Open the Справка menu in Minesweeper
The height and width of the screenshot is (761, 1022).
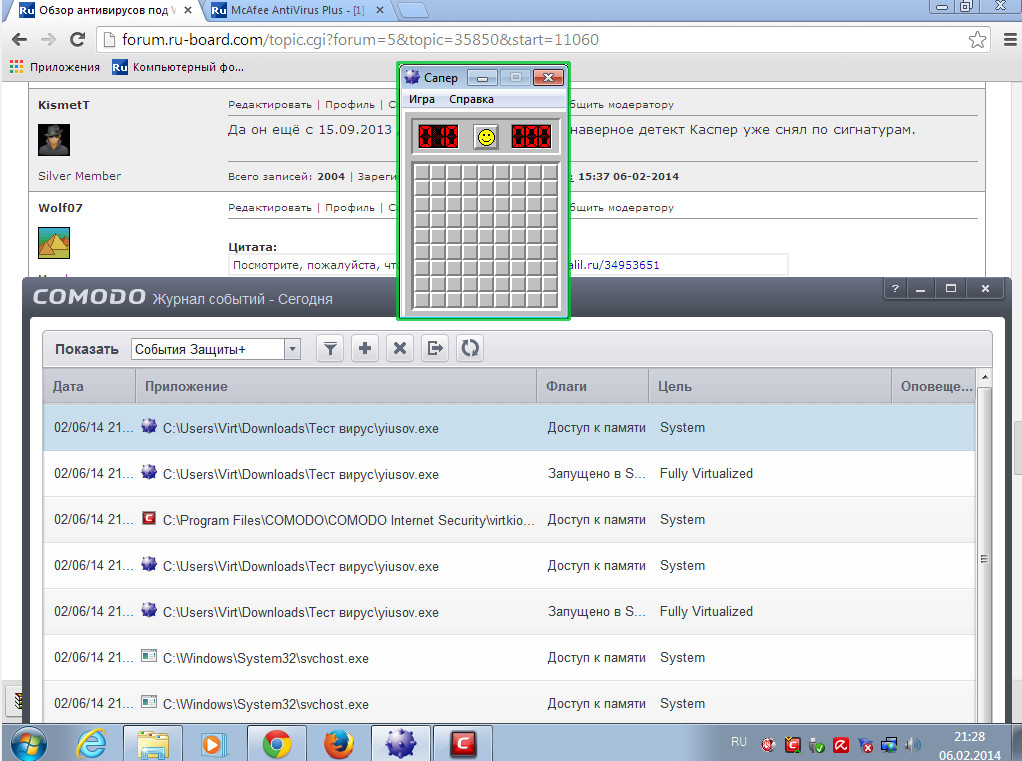pyautogui.click(x=471, y=99)
